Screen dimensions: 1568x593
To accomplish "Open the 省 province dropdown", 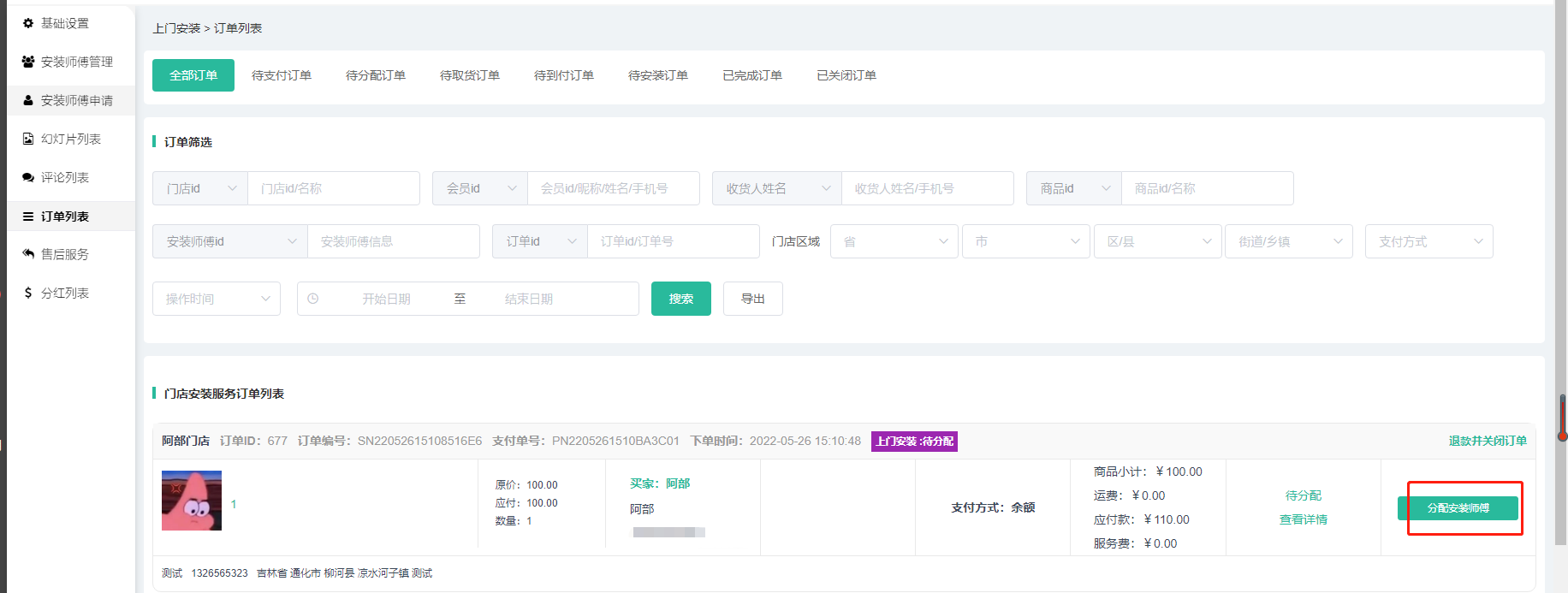I will [x=894, y=241].
